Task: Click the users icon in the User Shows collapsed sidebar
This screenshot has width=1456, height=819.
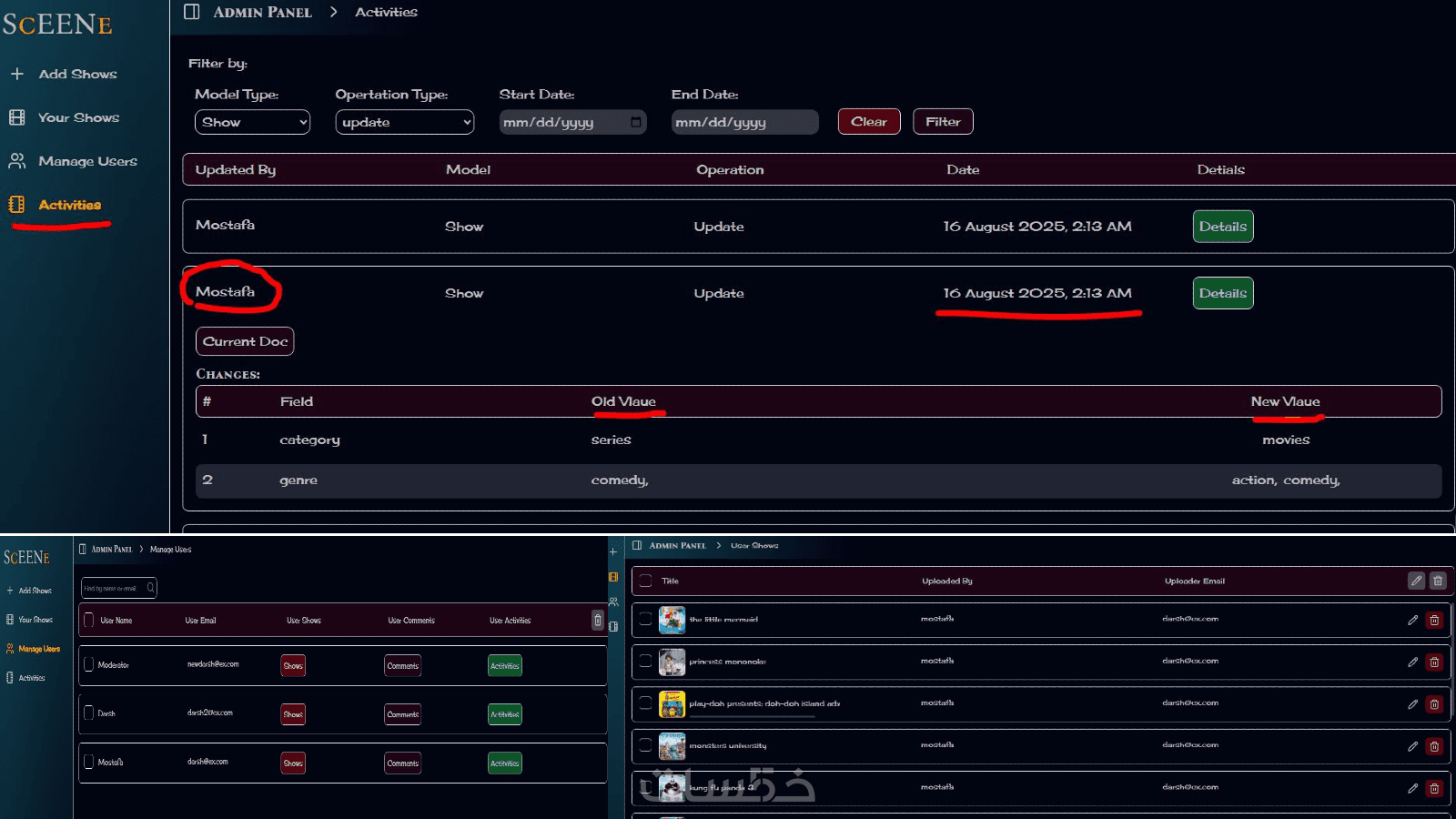Action: [x=613, y=602]
